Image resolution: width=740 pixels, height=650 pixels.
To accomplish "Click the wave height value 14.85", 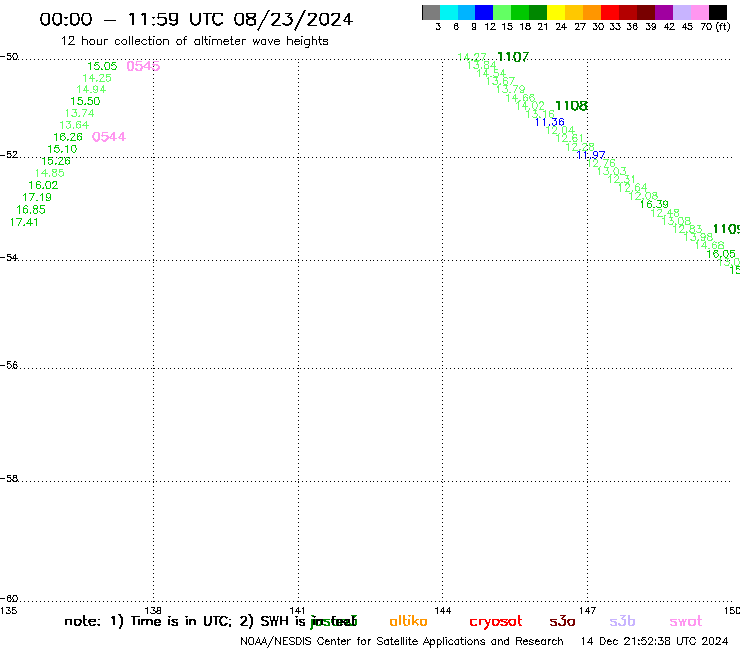I will pyautogui.click(x=50, y=173).
